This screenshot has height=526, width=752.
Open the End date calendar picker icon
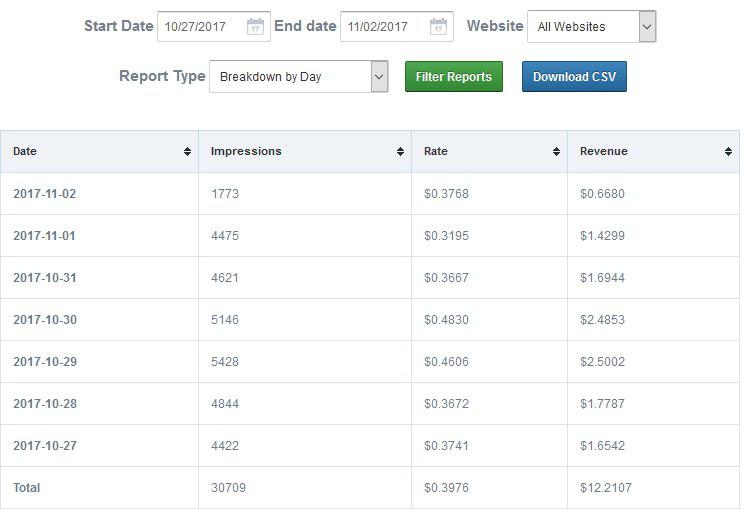tap(439, 27)
